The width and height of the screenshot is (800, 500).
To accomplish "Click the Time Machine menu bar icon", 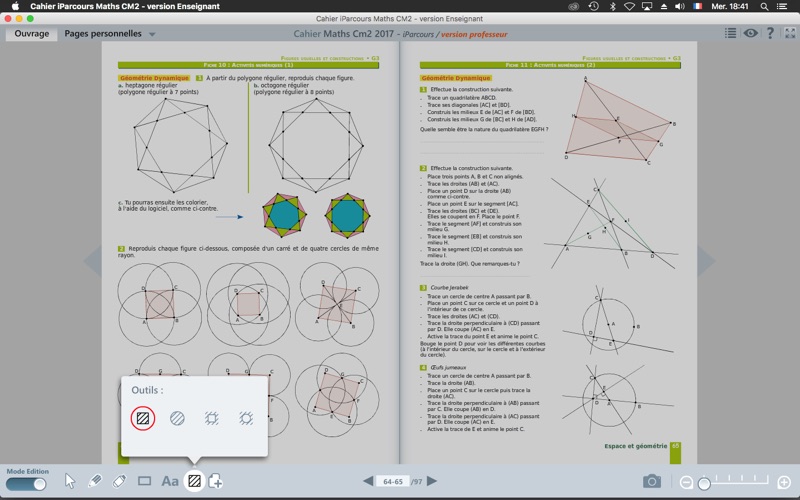I will pos(593,6).
